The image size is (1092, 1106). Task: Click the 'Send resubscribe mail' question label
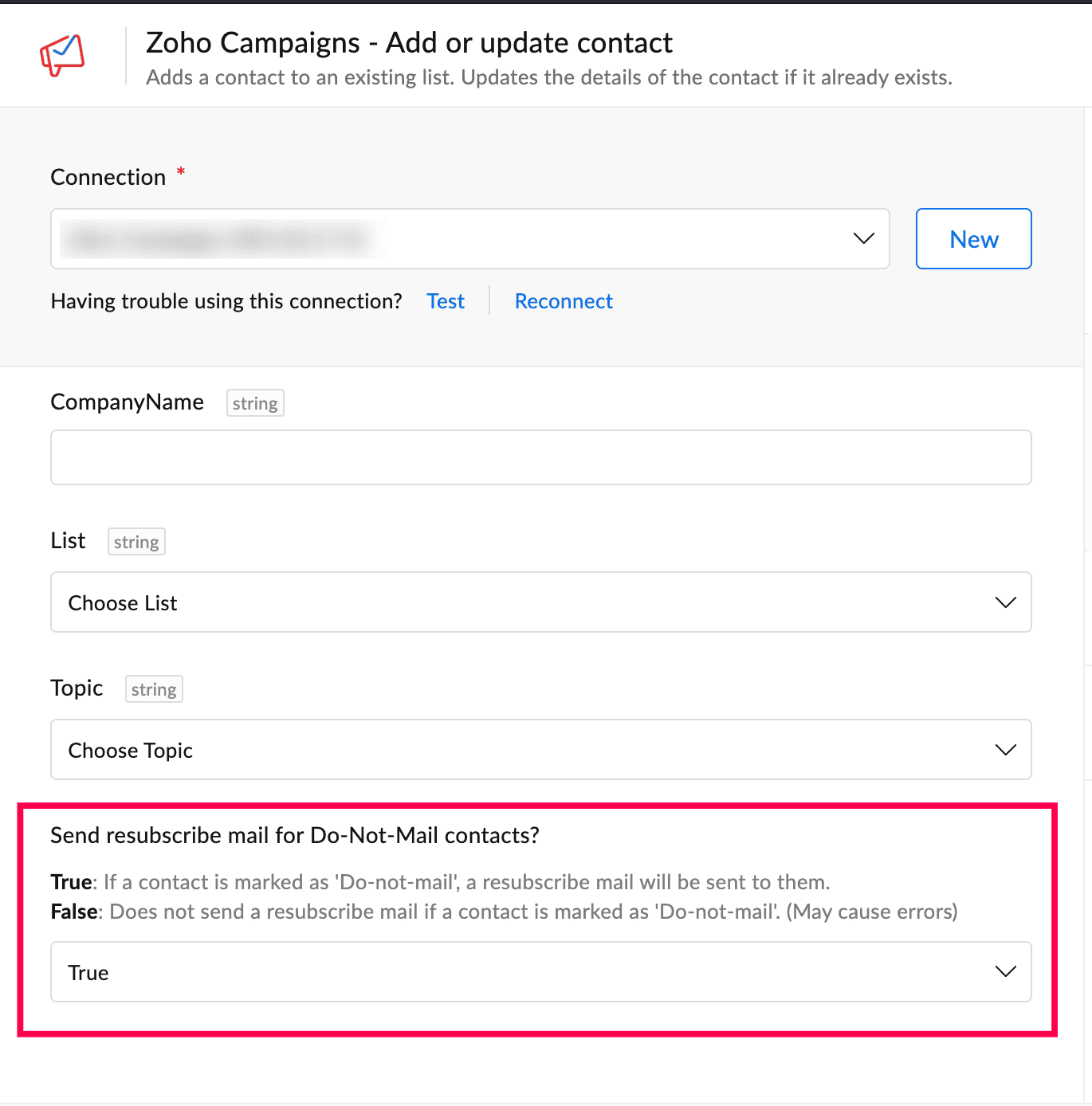tap(295, 835)
